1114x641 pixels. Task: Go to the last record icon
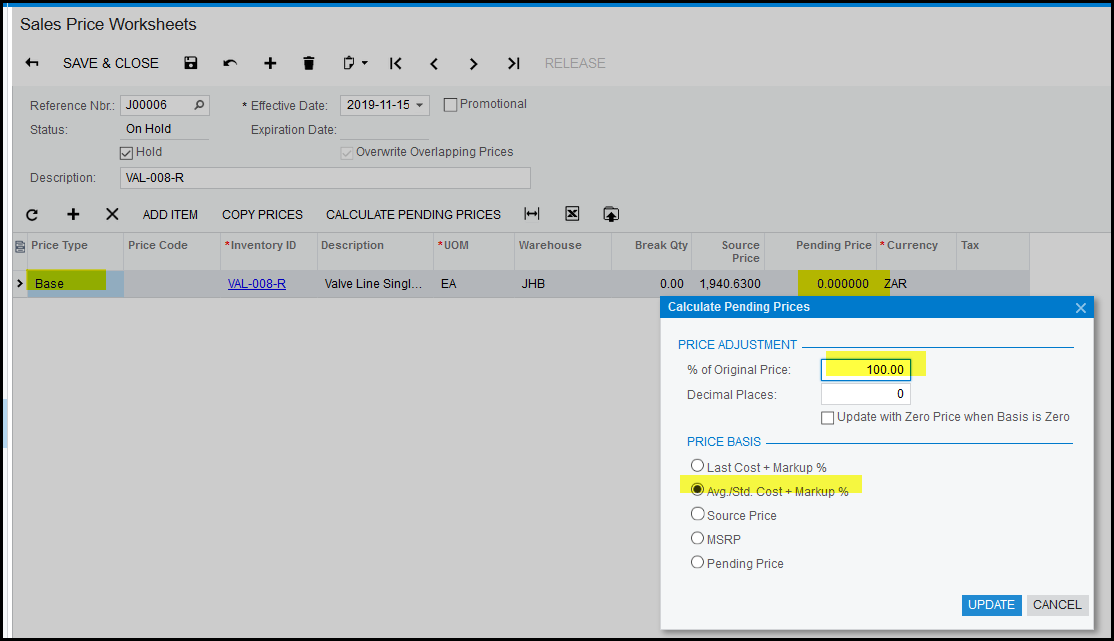coord(513,63)
